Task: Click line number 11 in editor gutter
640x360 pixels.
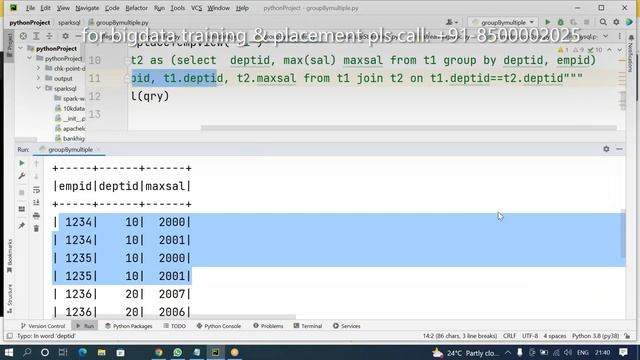Action: click(x=95, y=78)
